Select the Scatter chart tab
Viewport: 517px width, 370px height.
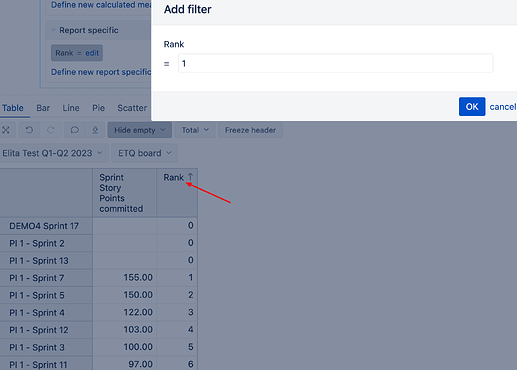click(132, 108)
